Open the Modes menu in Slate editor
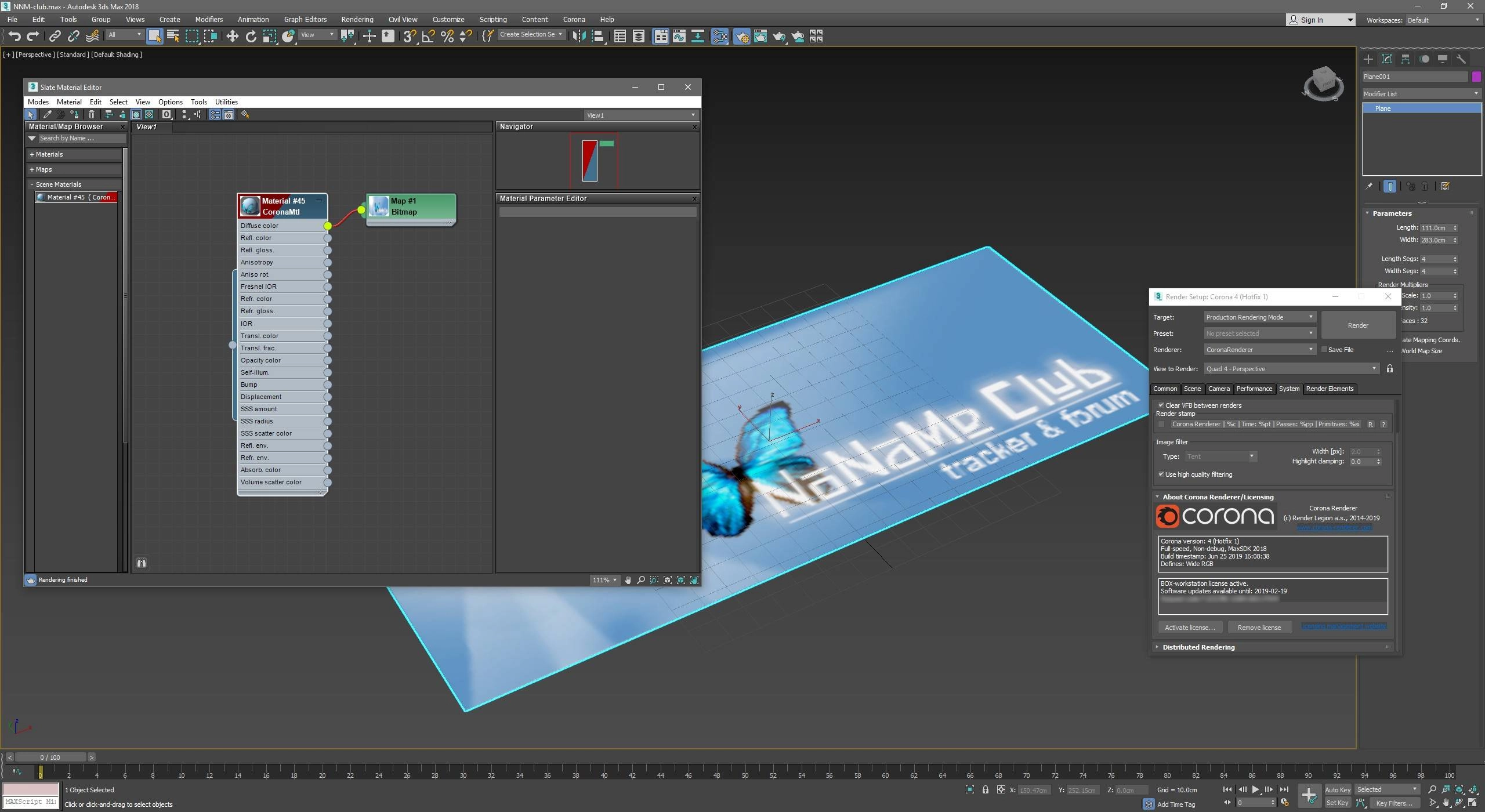The width and height of the screenshot is (1485, 812). point(38,102)
